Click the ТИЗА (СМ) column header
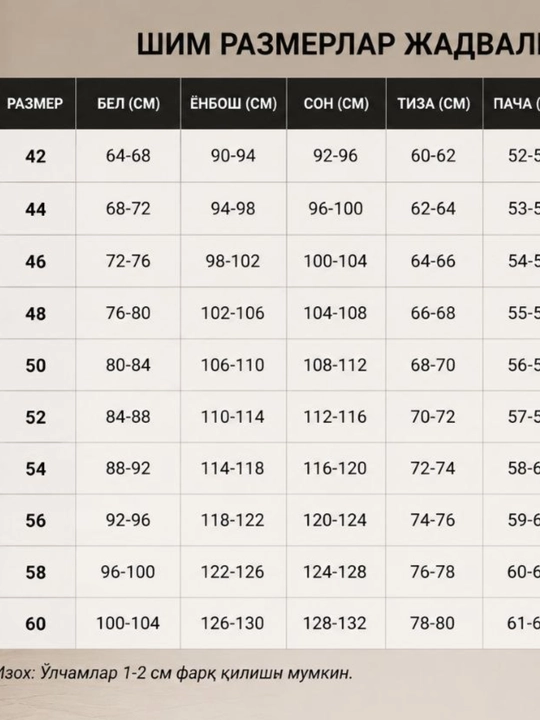This screenshot has height=720, width=540. [434, 103]
